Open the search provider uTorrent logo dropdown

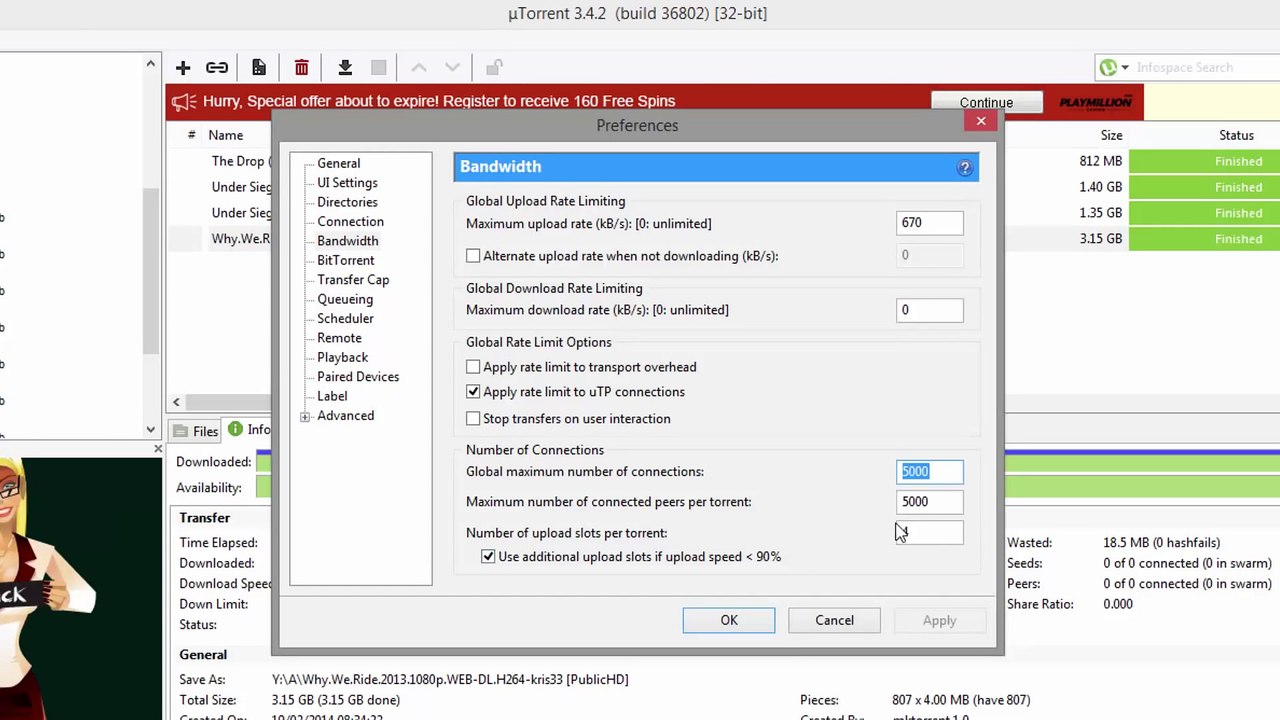[x=1114, y=68]
